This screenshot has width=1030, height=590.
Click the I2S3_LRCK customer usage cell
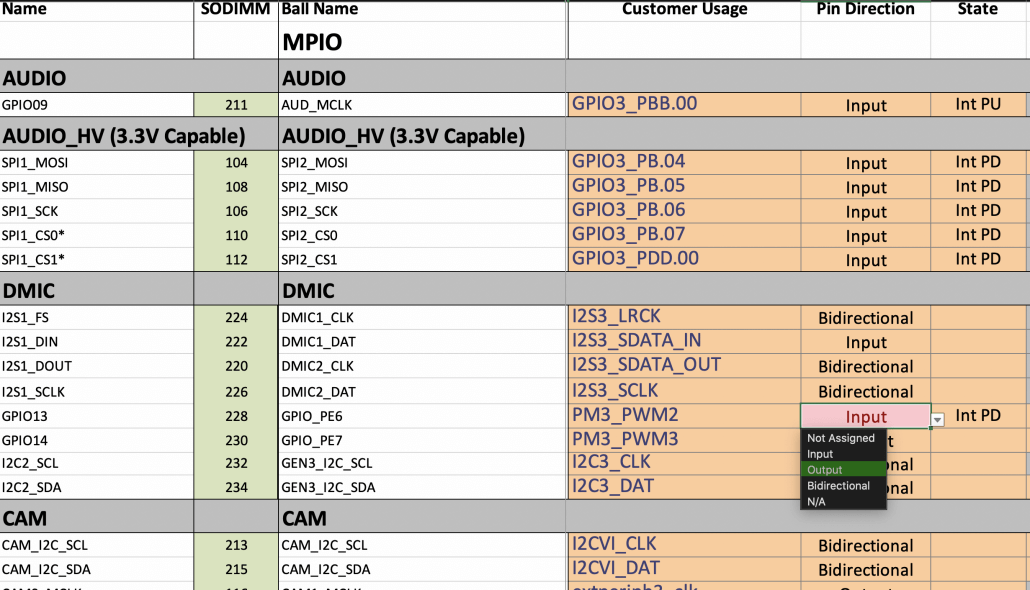(684, 317)
